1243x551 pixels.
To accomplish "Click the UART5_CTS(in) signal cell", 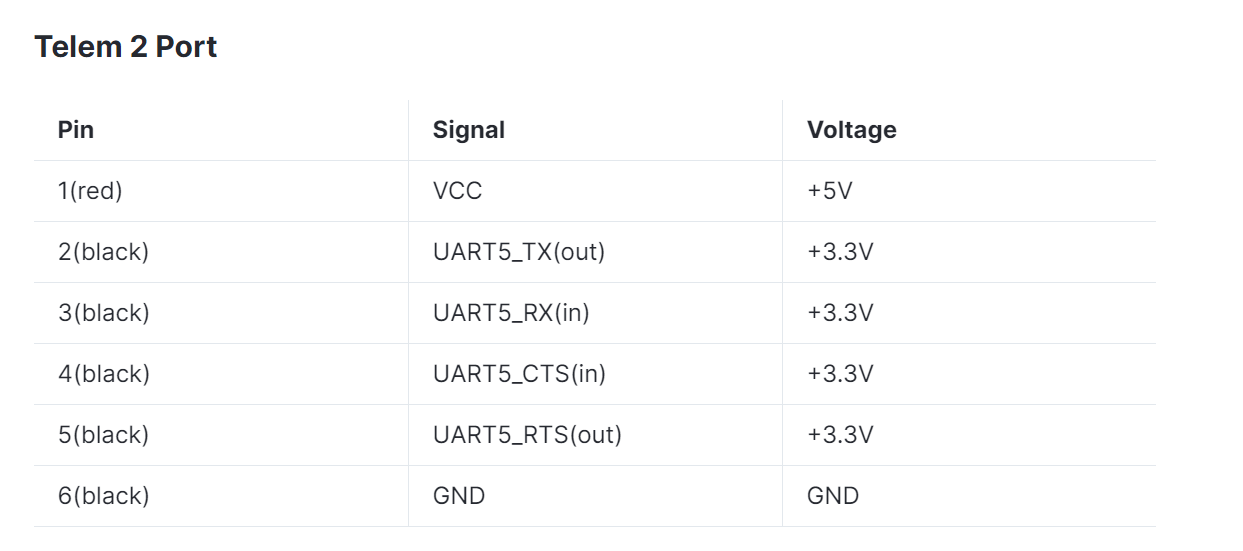I will (x=519, y=374).
